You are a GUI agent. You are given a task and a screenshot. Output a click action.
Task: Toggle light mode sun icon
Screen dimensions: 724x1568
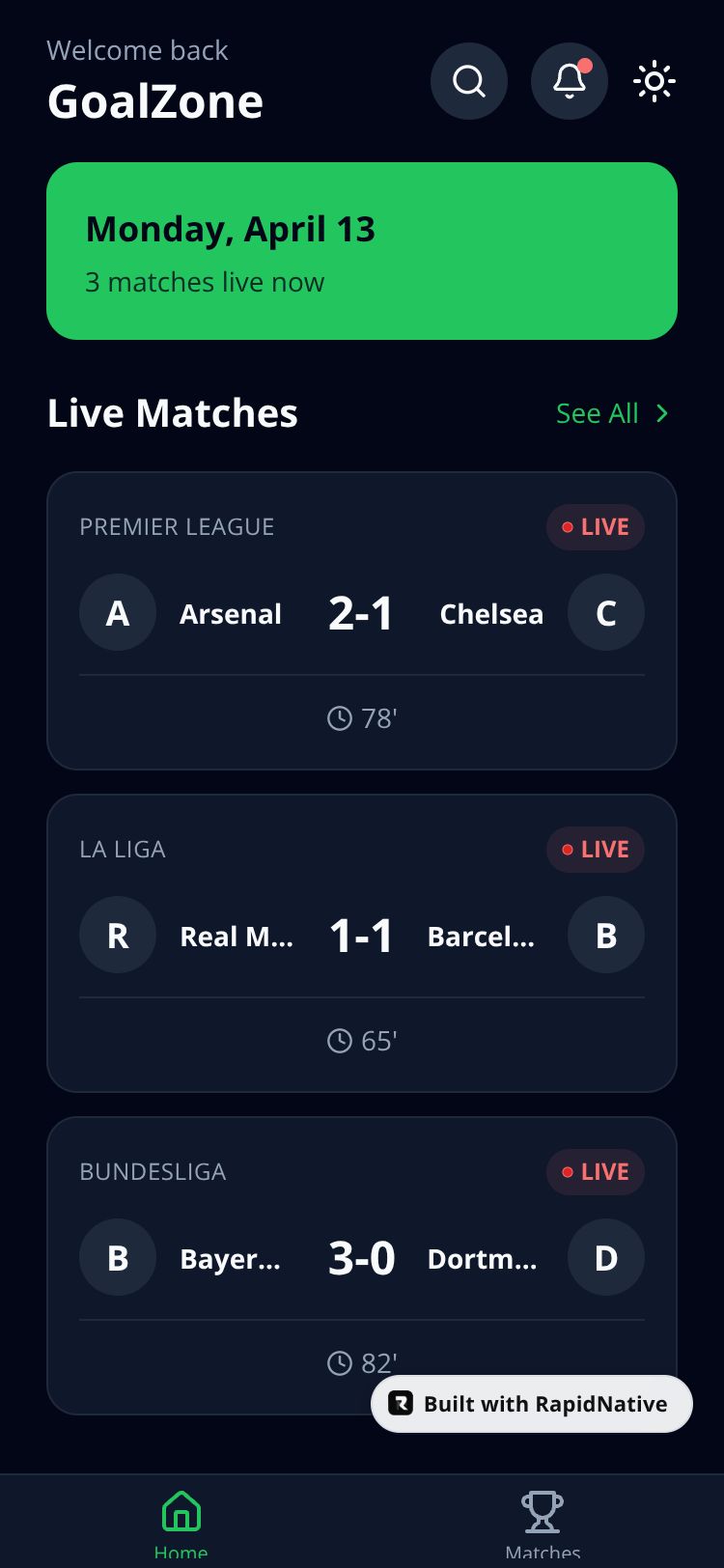pyautogui.click(x=654, y=81)
